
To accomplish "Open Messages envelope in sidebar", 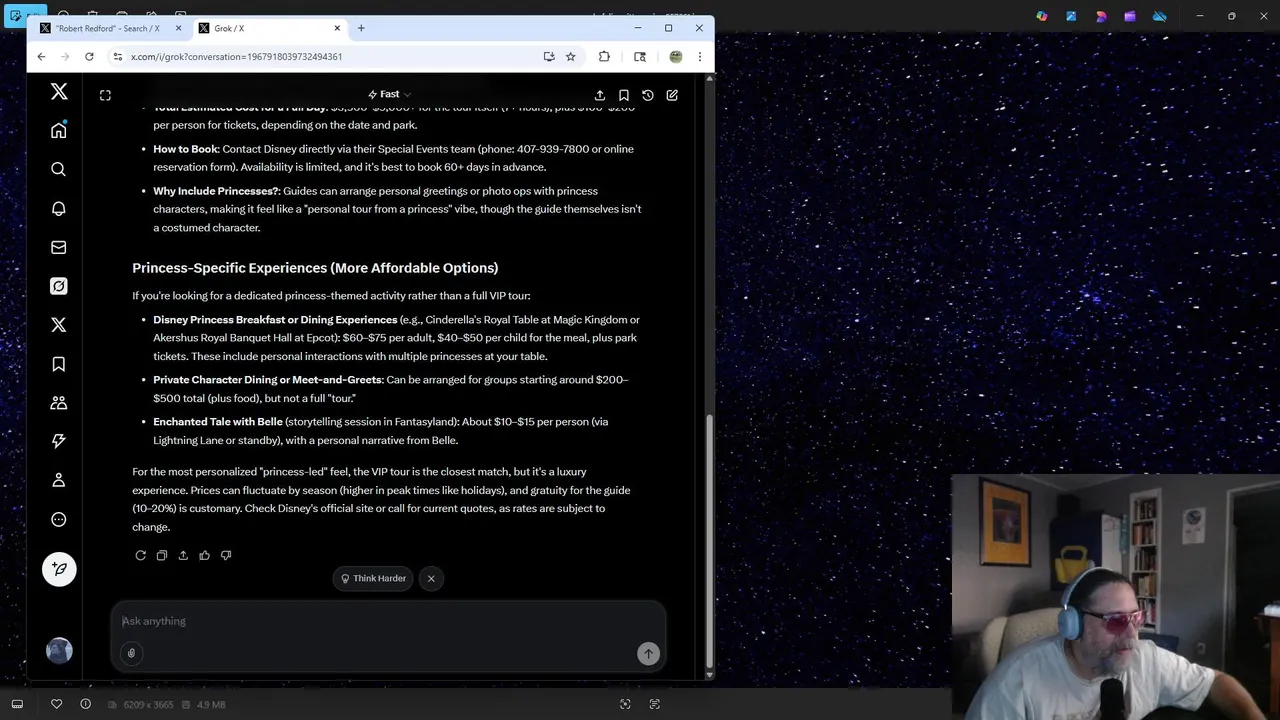I will click(59, 247).
